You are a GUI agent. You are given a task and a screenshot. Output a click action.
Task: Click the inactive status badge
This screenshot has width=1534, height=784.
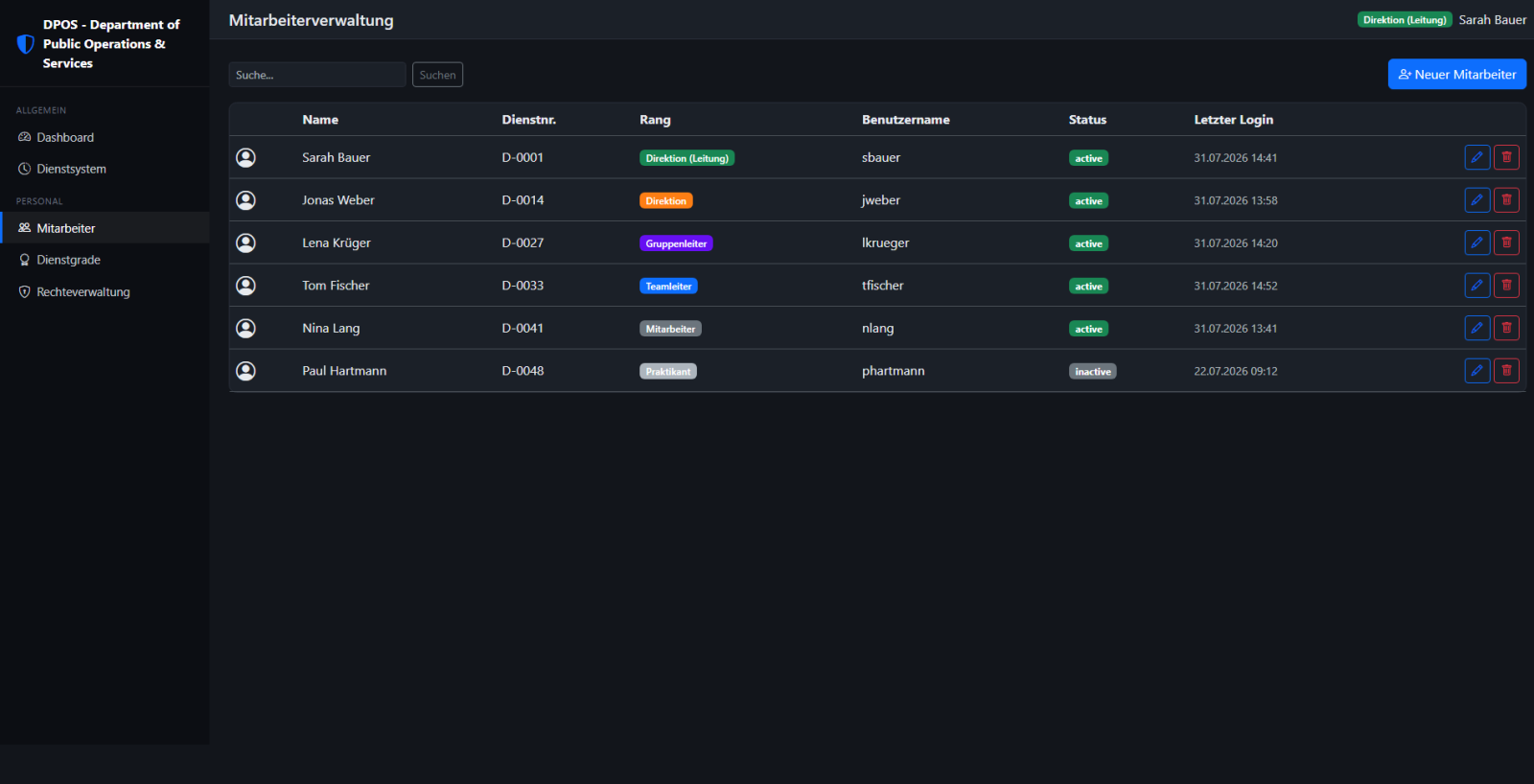[x=1093, y=372]
